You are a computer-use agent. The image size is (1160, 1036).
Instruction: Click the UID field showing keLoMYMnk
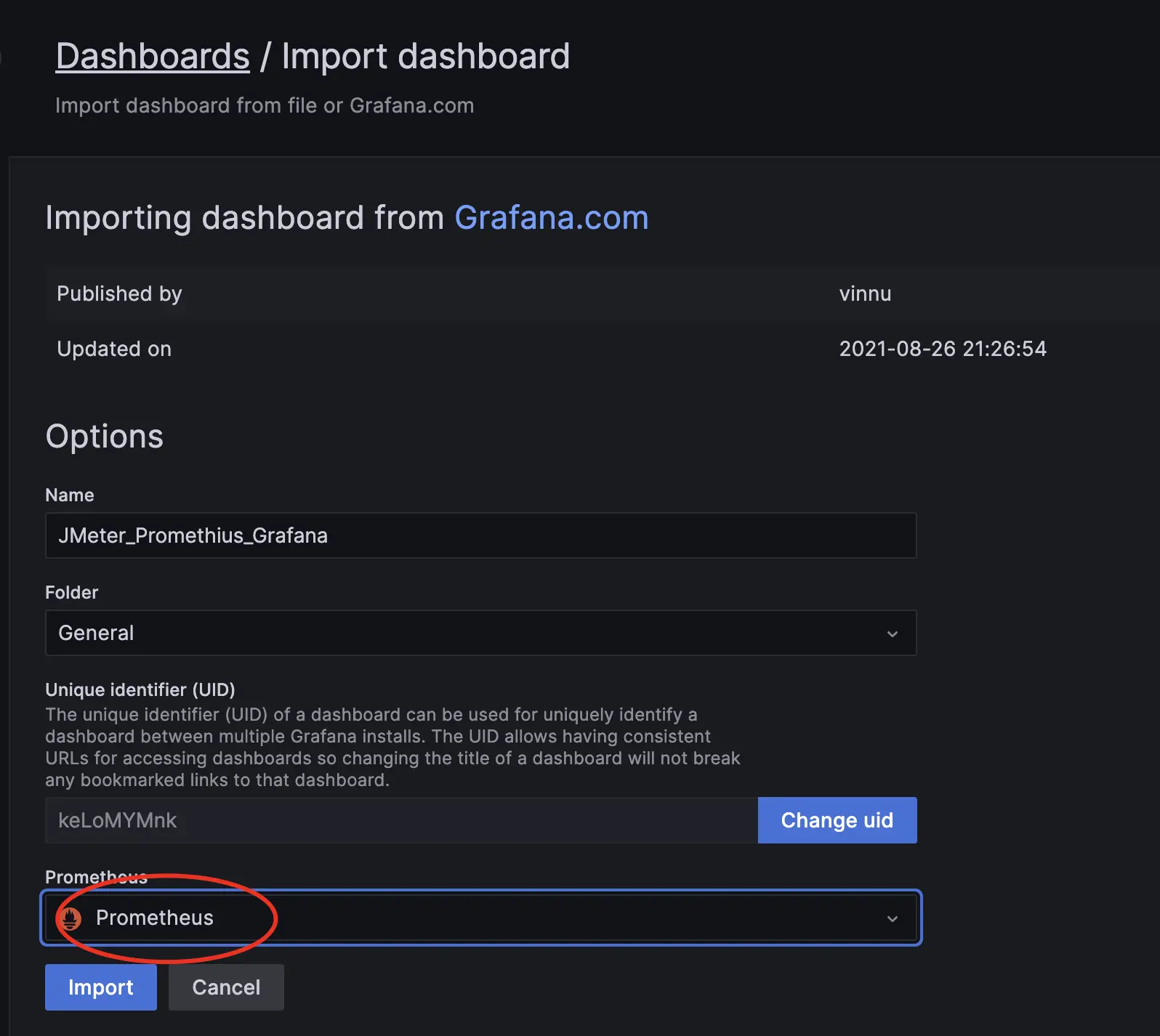click(400, 821)
